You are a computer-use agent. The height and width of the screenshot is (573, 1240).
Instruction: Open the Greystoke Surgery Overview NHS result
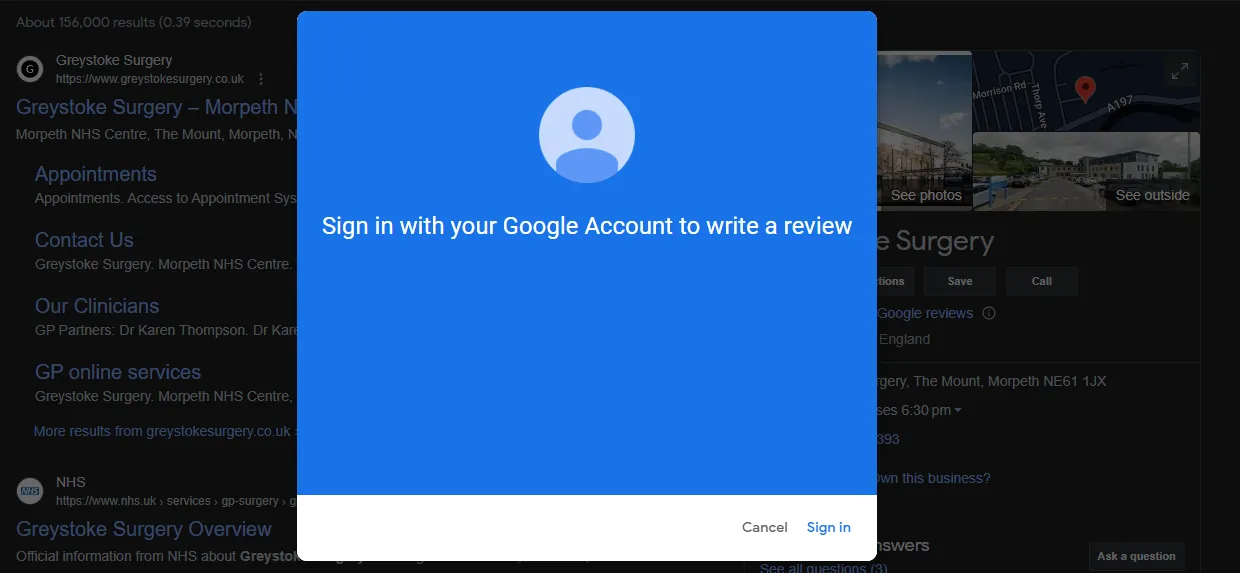[x=144, y=529]
